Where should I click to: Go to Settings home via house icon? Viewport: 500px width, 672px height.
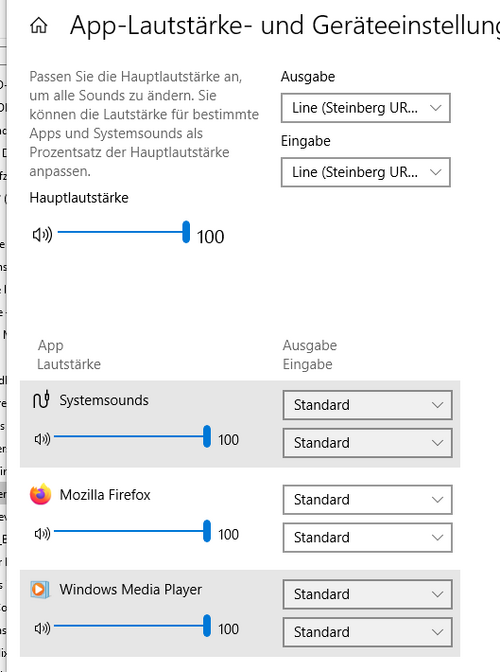(39, 26)
